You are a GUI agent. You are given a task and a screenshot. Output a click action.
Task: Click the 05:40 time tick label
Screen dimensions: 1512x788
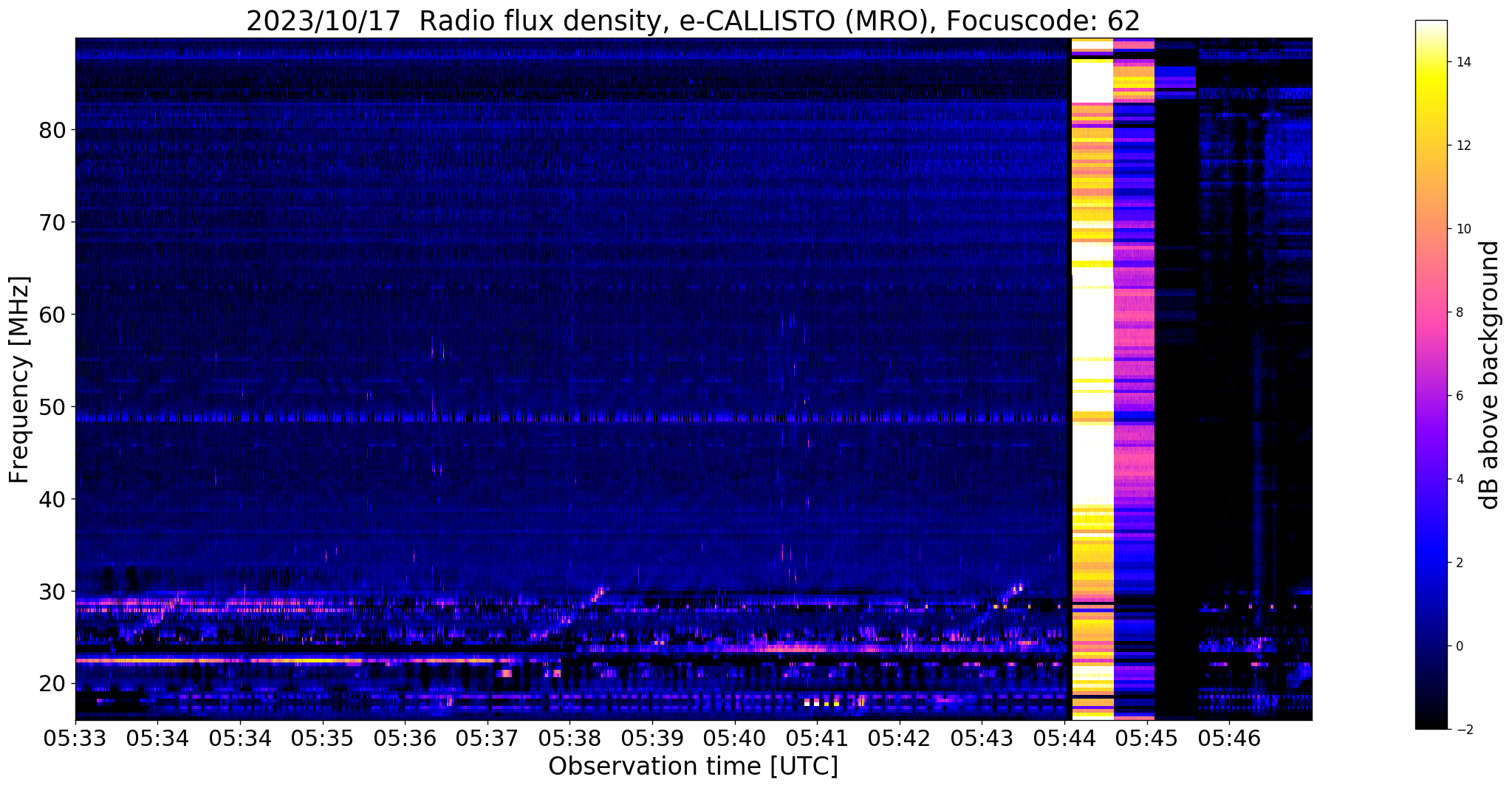[x=734, y=737]
